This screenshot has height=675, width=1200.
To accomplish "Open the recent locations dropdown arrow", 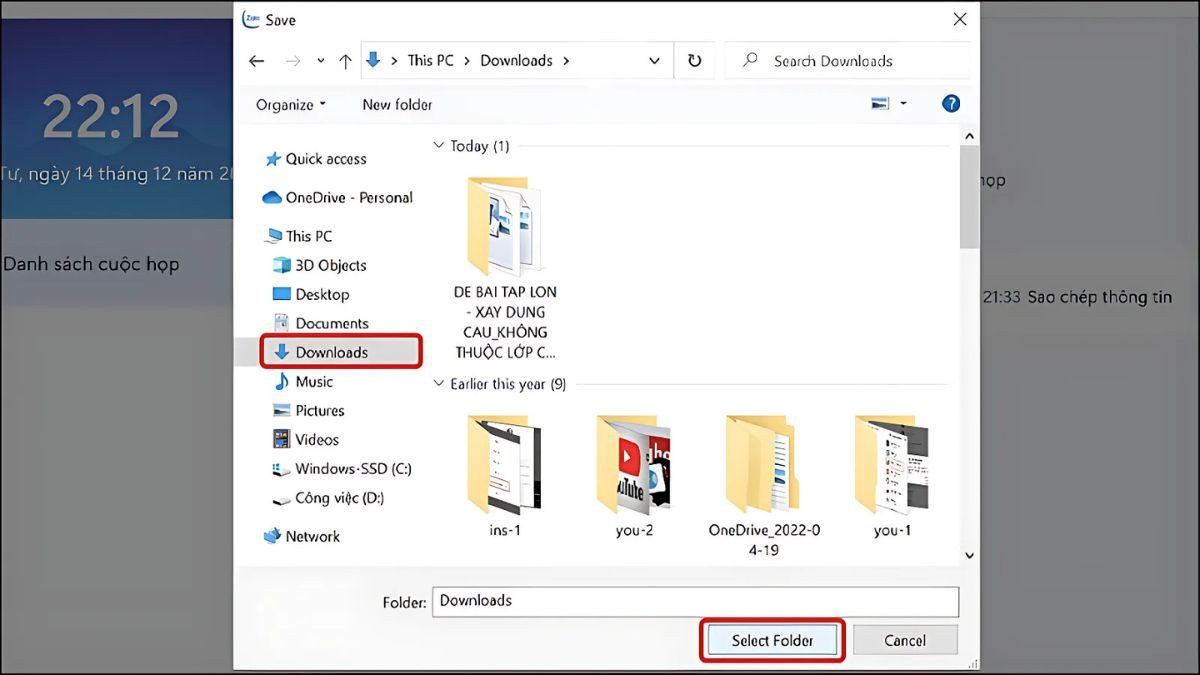I will [320, 61].
